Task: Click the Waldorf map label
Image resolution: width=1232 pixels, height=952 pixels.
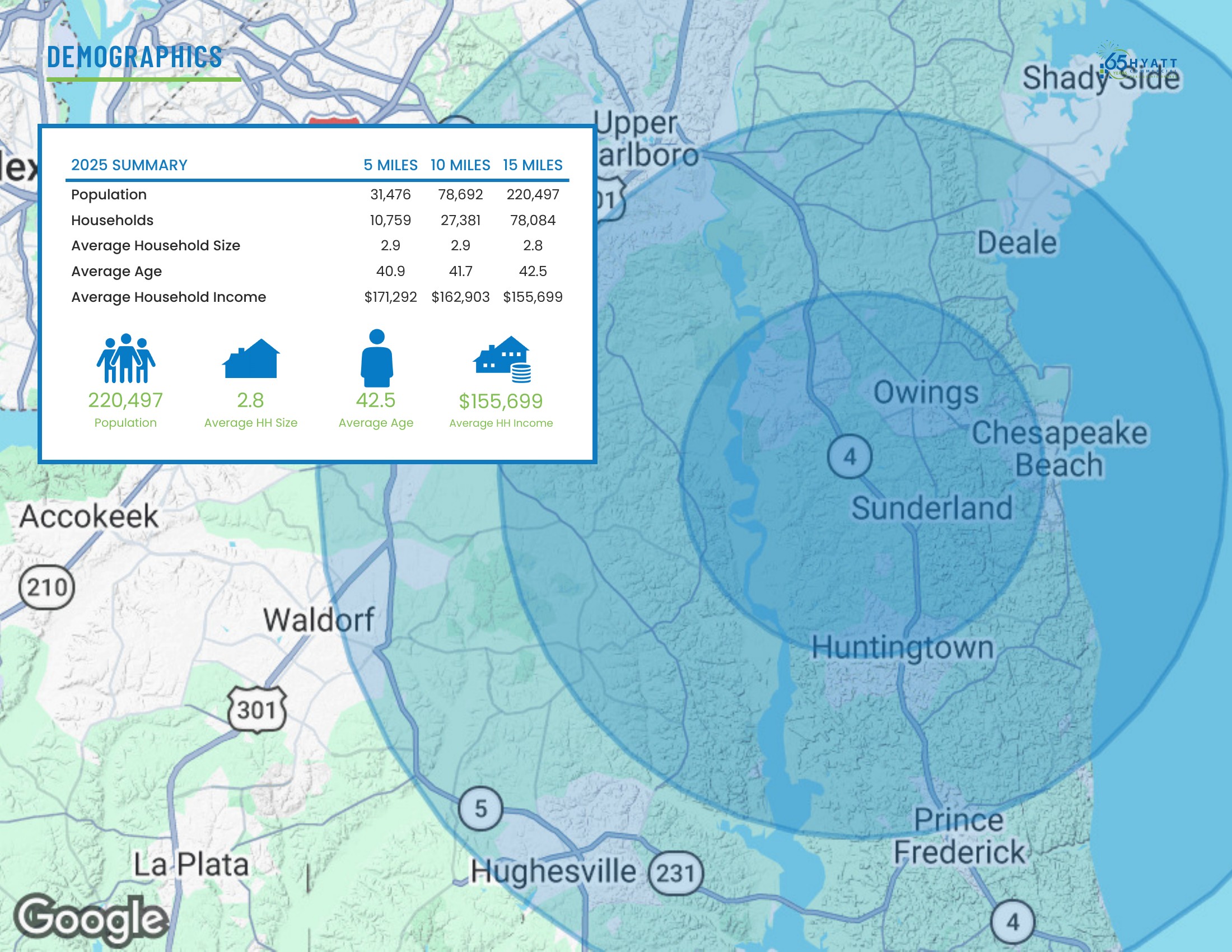Action: 319,620
